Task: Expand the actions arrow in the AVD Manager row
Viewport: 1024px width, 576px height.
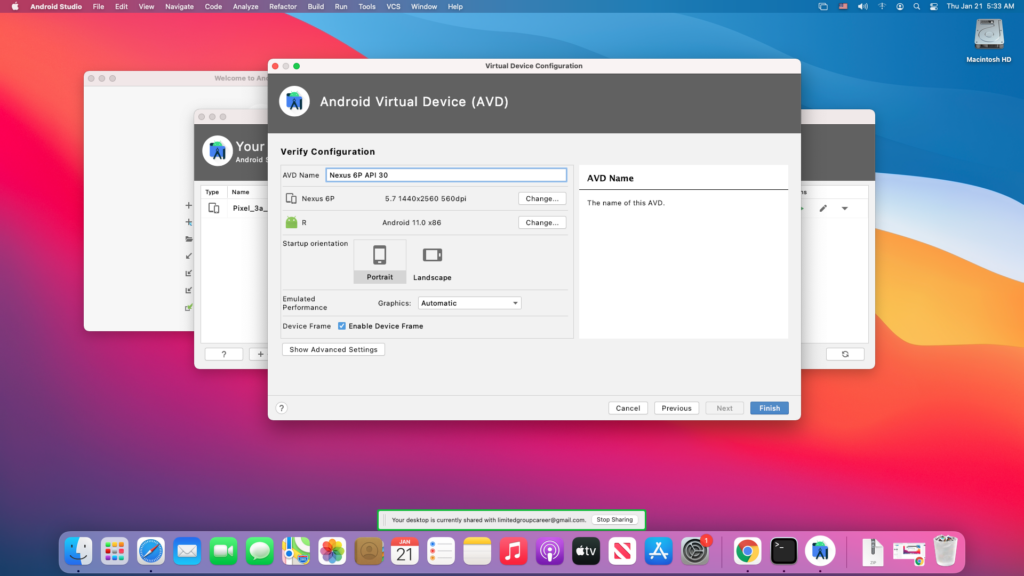Action: pos(844,208)
